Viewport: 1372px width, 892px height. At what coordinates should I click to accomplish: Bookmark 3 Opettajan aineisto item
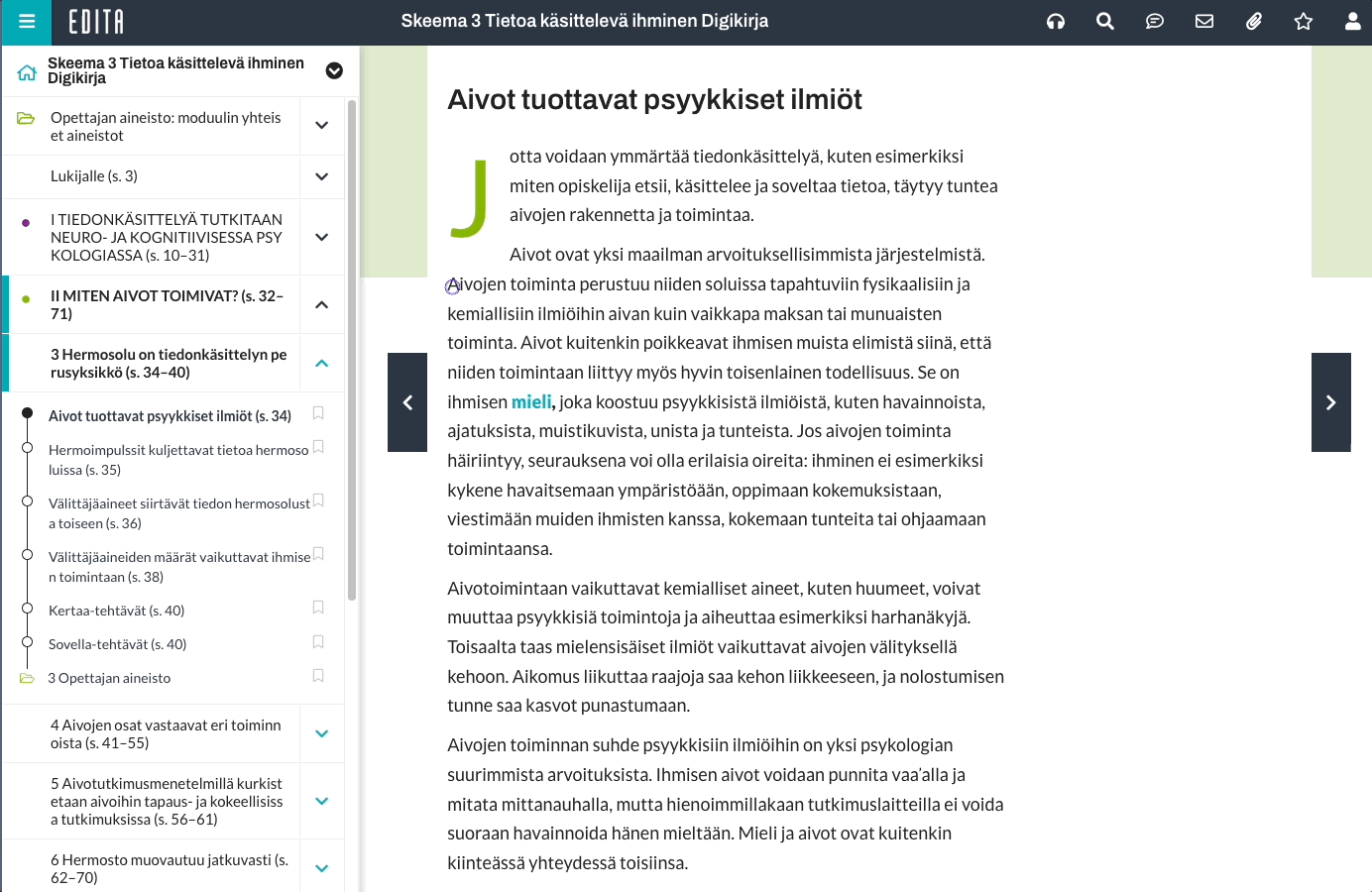point(318,676)
